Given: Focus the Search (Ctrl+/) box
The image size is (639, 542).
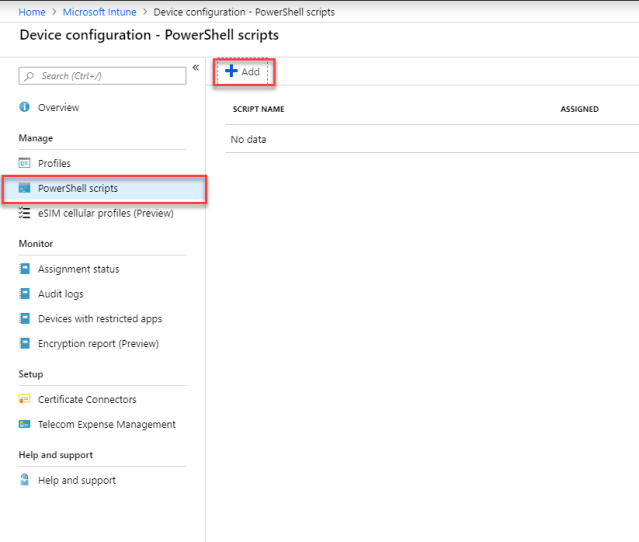Looking at the screenshot, I should (103, 76).
